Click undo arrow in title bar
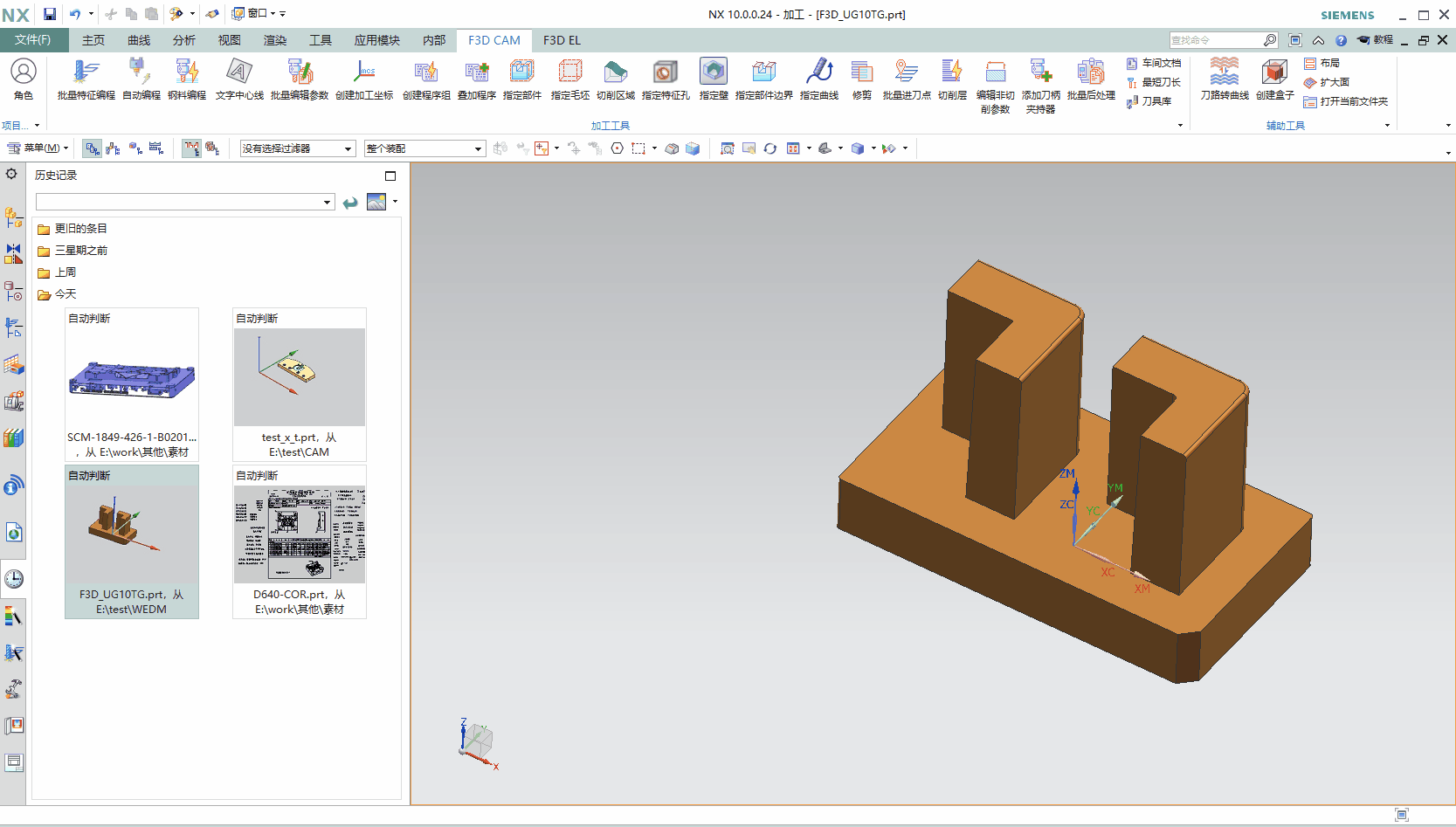The image size is (1456, 827). click(75, 14)
